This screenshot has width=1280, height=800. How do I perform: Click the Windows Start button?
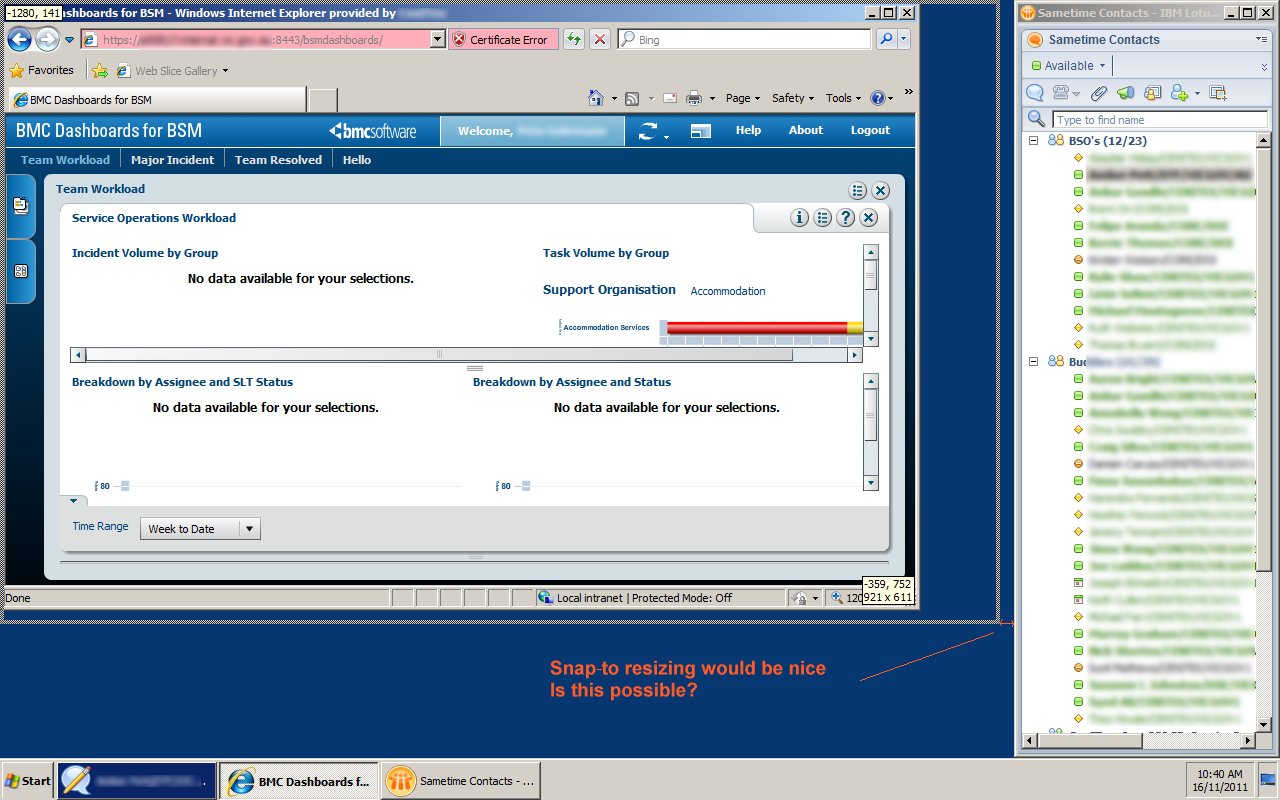coord(28,781)
